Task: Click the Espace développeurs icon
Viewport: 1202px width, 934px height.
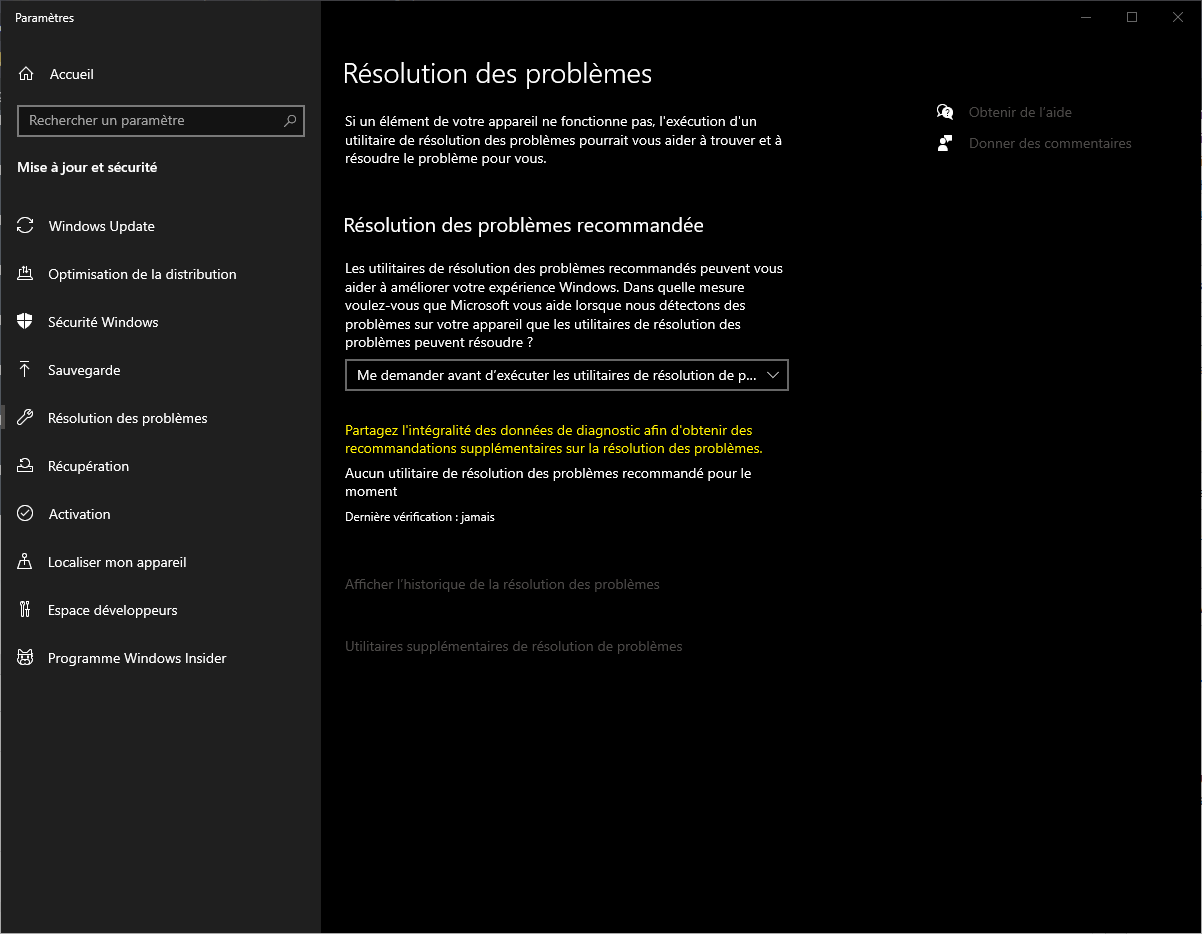Action: pyautogui.click(x=26, y=610)
